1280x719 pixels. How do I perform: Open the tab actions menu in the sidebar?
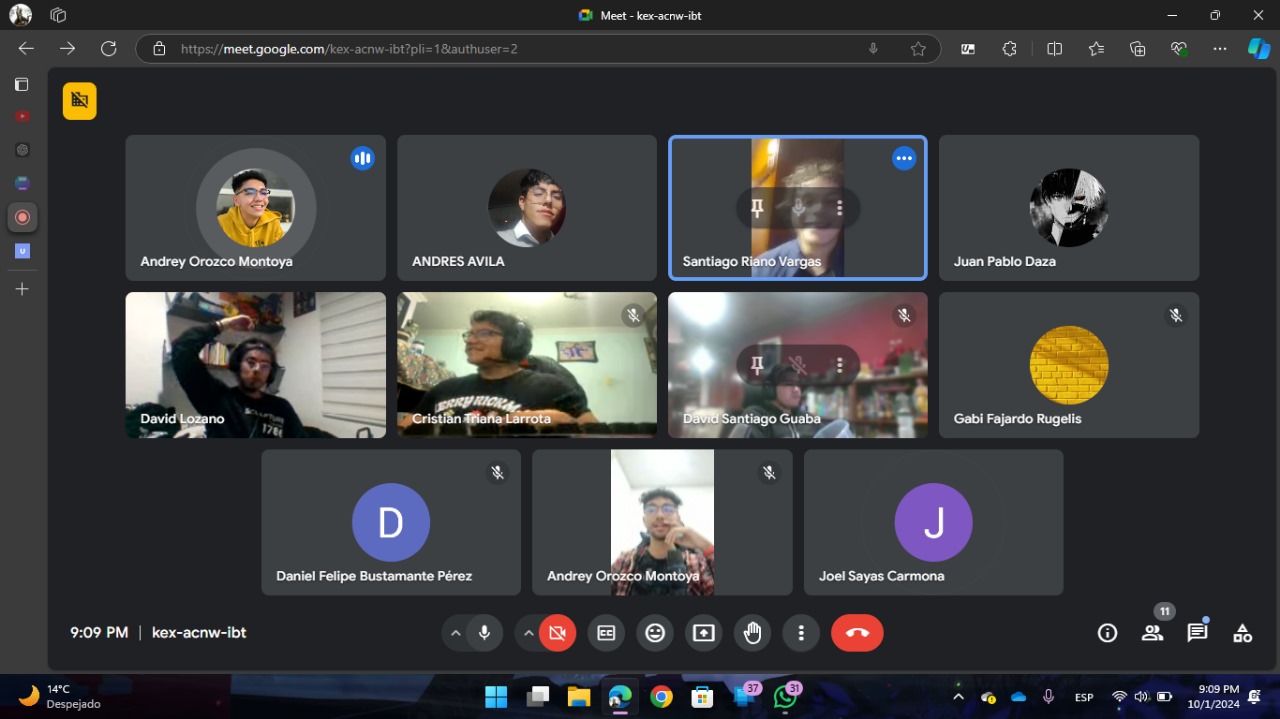(22, 84)
